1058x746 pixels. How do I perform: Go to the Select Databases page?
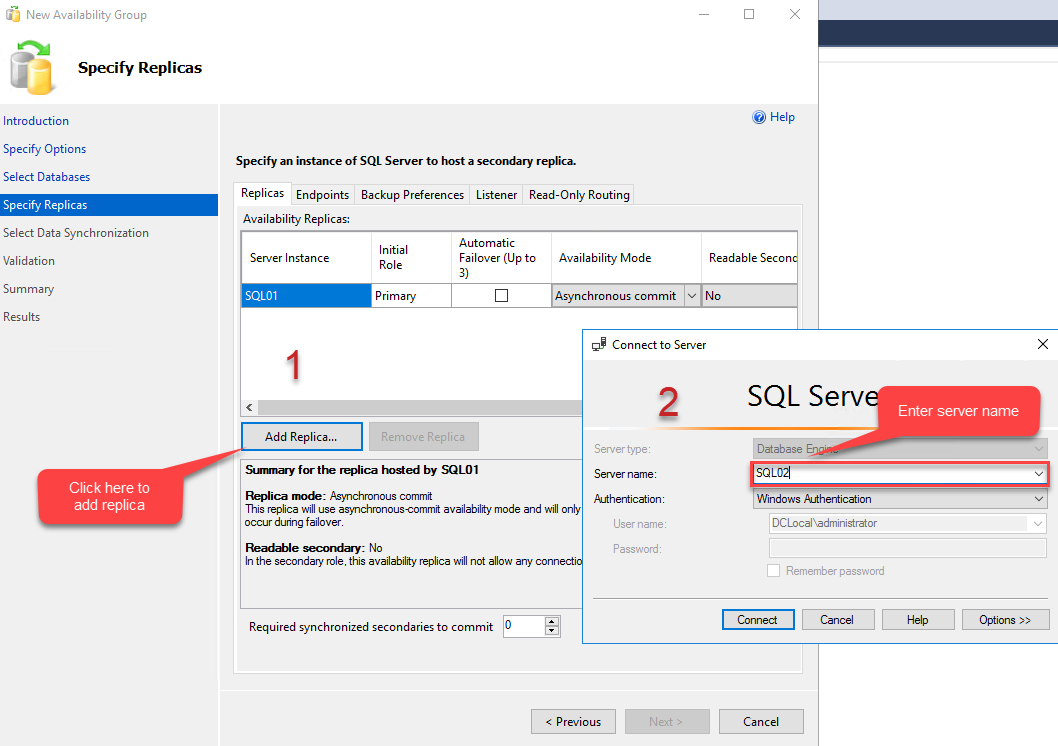click(x=47, y=177)
